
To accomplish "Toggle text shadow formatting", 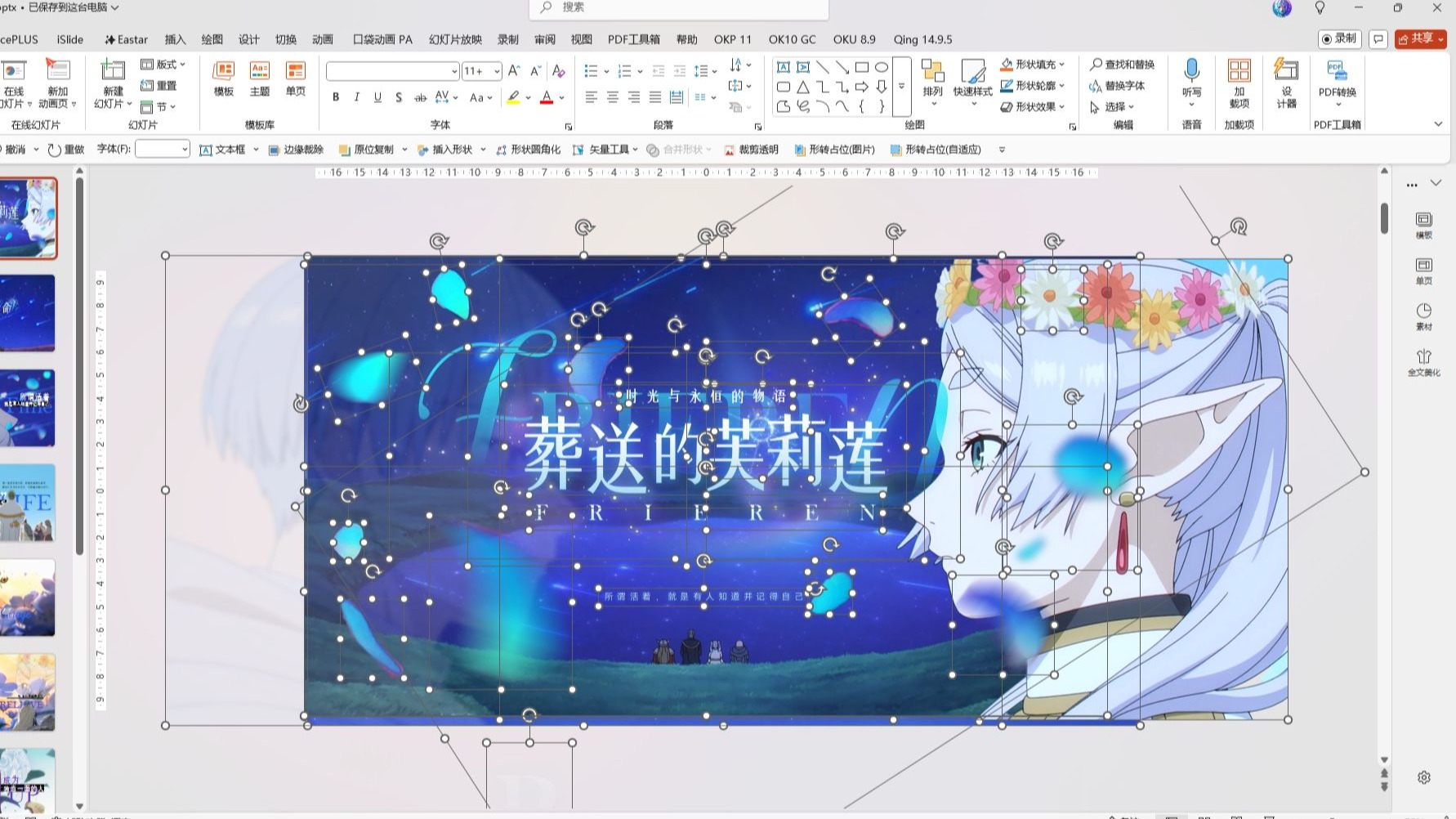I will pos(399,97).
